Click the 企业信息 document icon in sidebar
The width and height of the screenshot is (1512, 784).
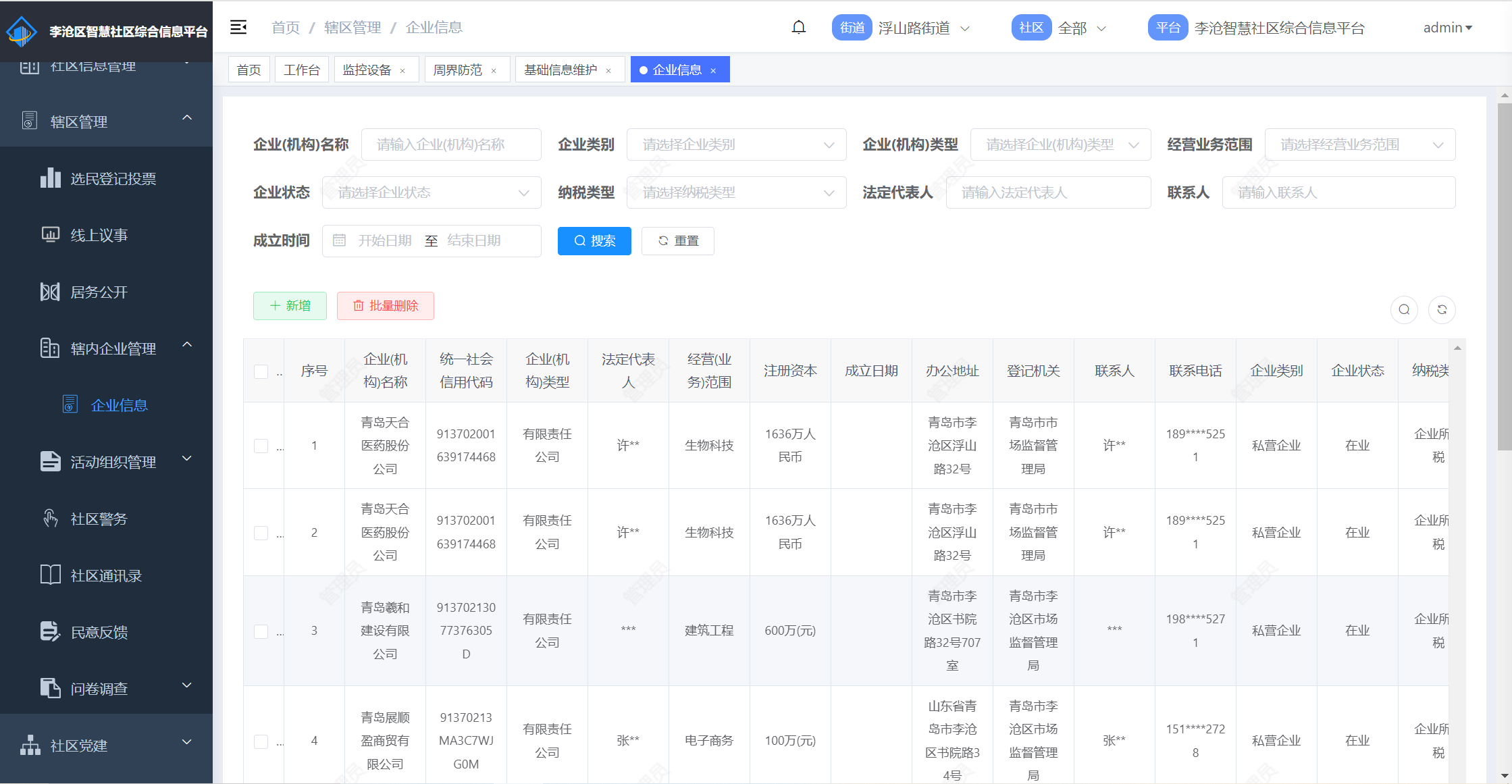(70, 404)
